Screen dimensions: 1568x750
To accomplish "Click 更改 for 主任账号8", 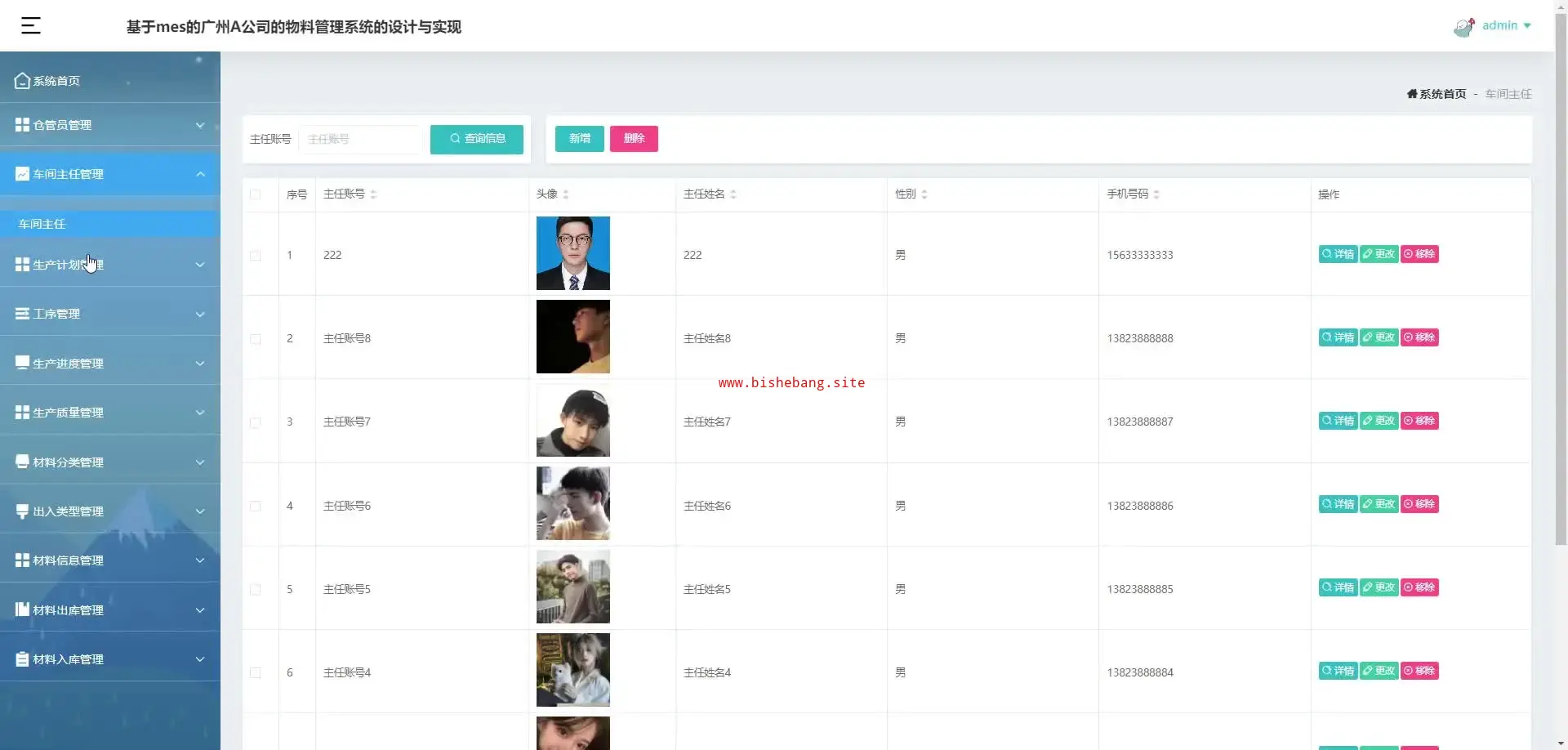I will [x=1379, y=337].
